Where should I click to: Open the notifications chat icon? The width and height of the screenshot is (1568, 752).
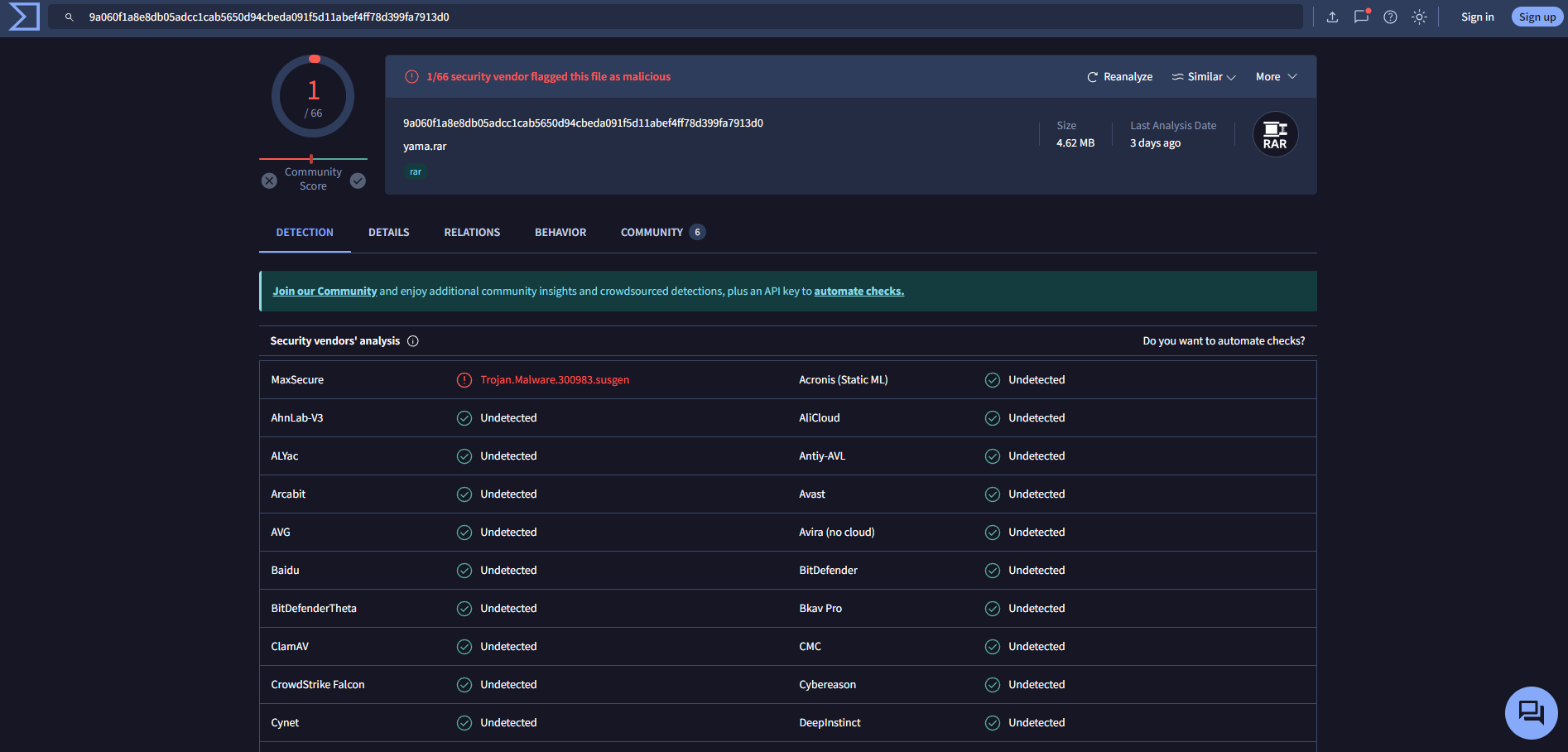click(x=1361, y=17)
